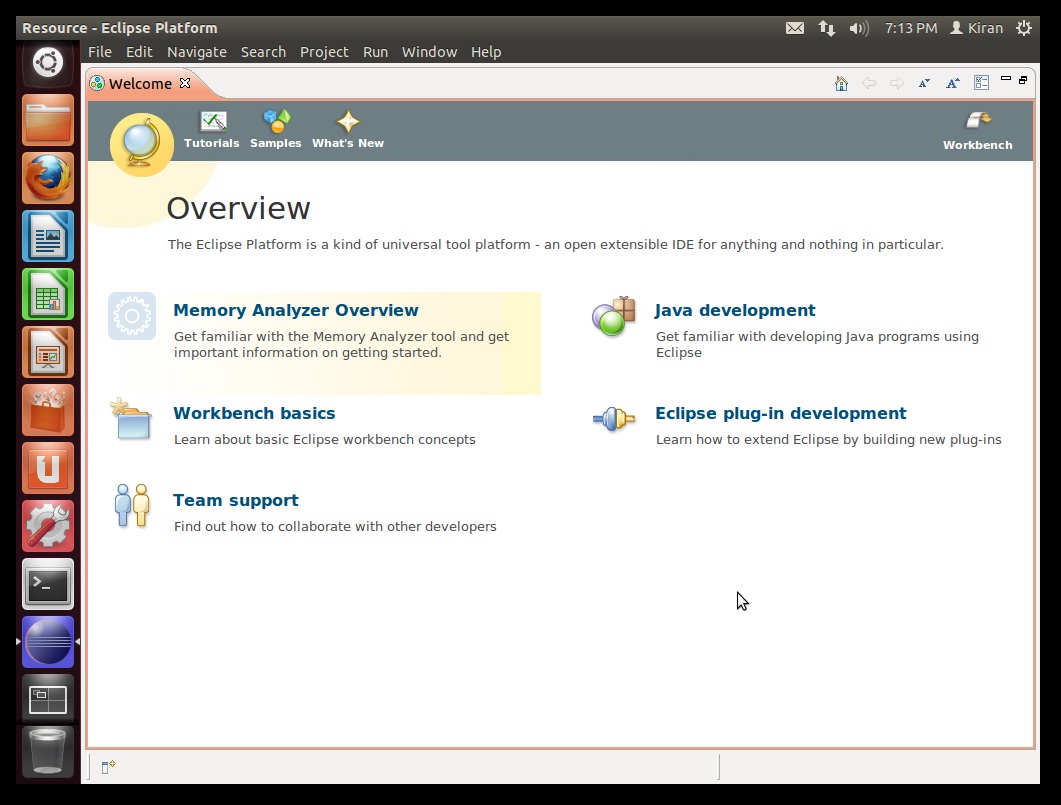Click the Overview globe icon
Viewport: 1061px width, 805px height.
[141, 145]
